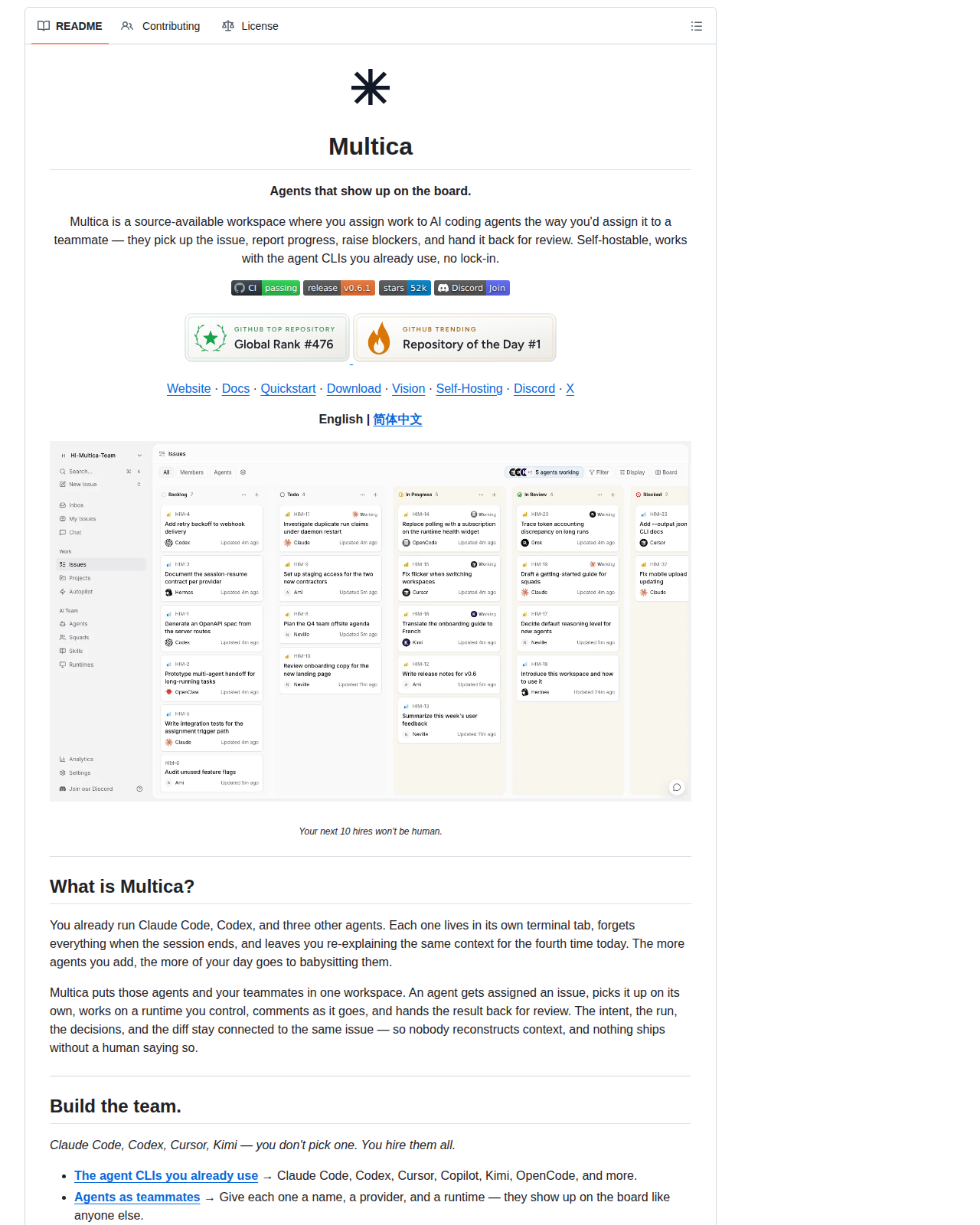Click 'Agents that show up on the board.' tagline
Viewport: 980px width, 1225px height.
pos(371,191)
